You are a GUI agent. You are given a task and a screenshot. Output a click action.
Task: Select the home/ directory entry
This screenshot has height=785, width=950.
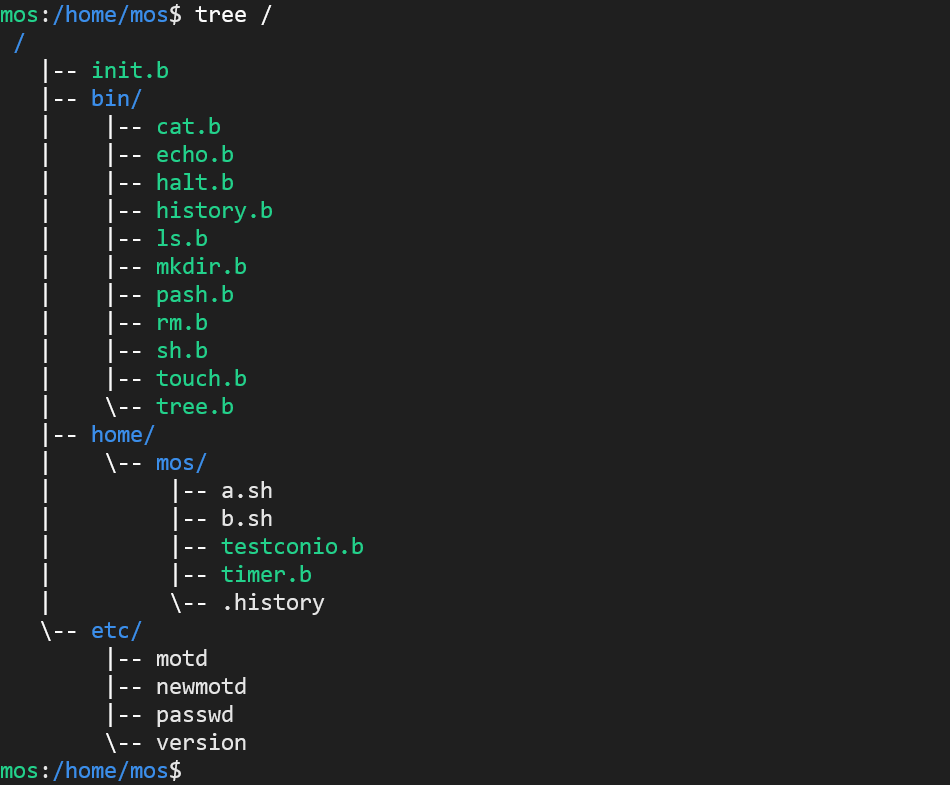(x=123, y=434)
